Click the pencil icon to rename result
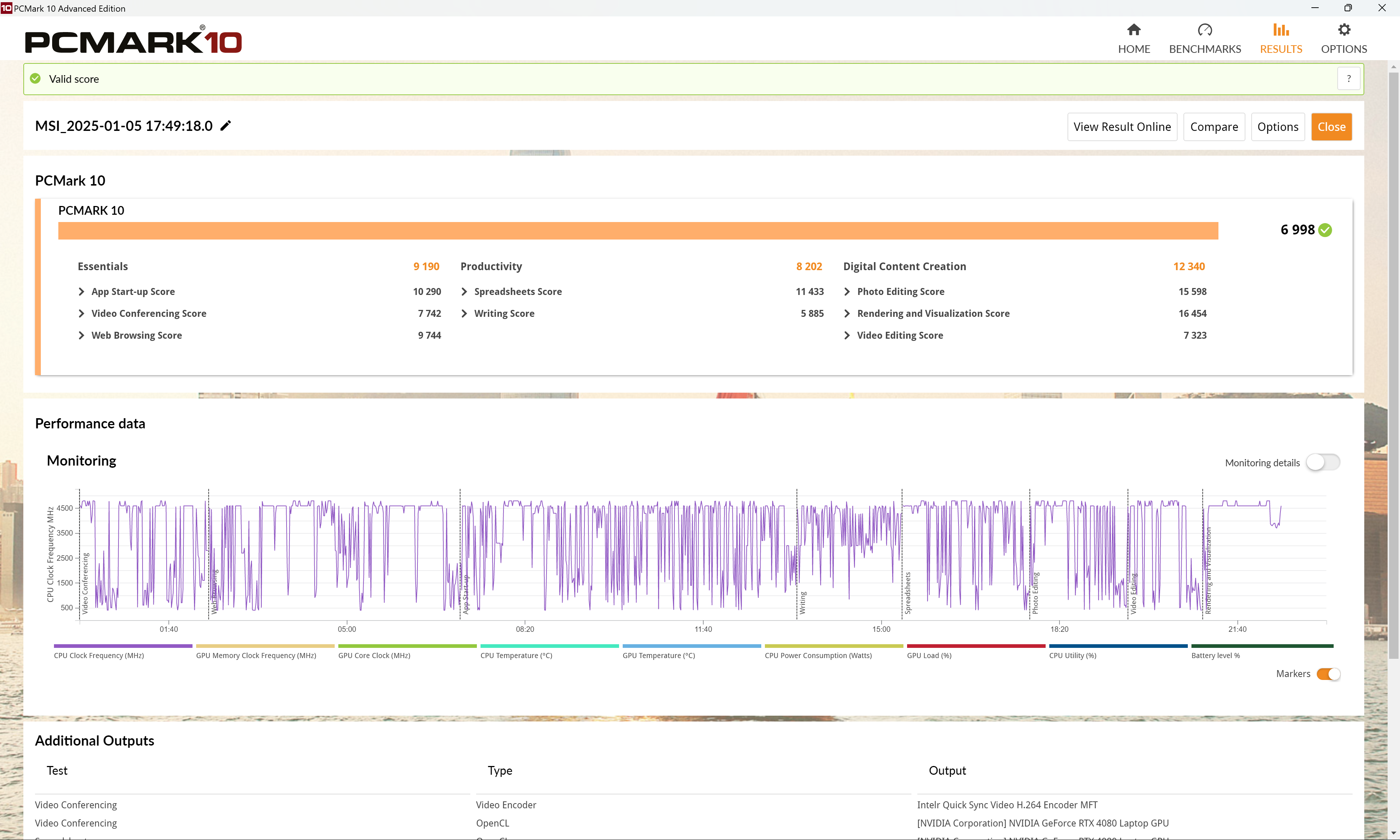The image size is (1400, 840). [x=226, y=126]
